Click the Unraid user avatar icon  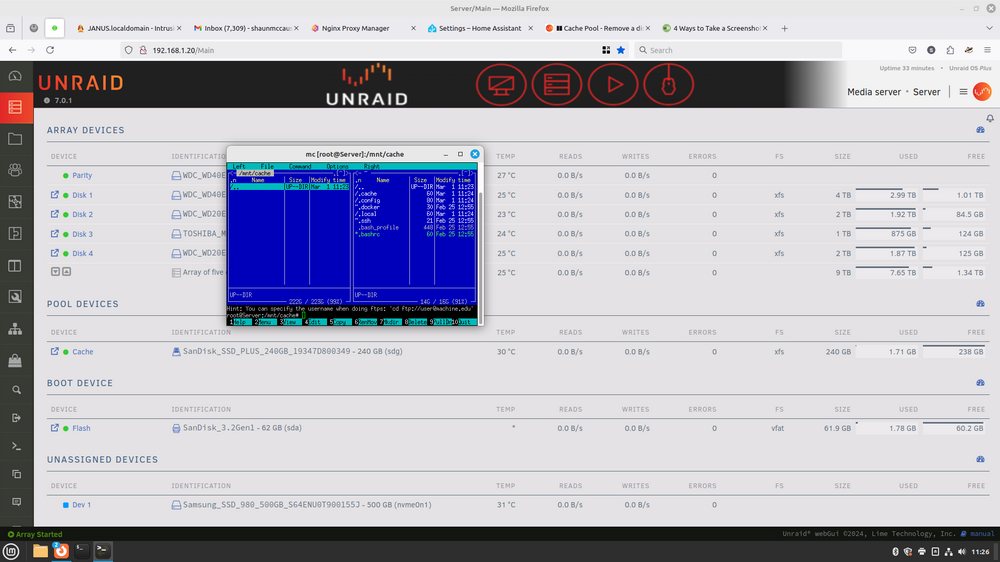(982, 92)
